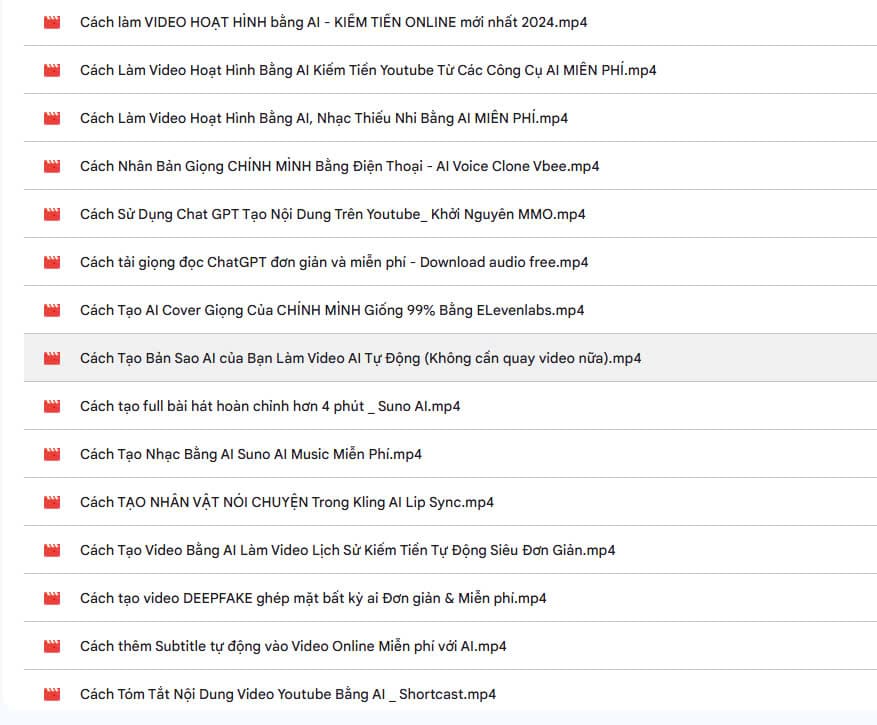Open TẠO NHÂN VẬT NÓI CHUYỆN file name
The image size is (877, 725).
click(x=287, y=502)
